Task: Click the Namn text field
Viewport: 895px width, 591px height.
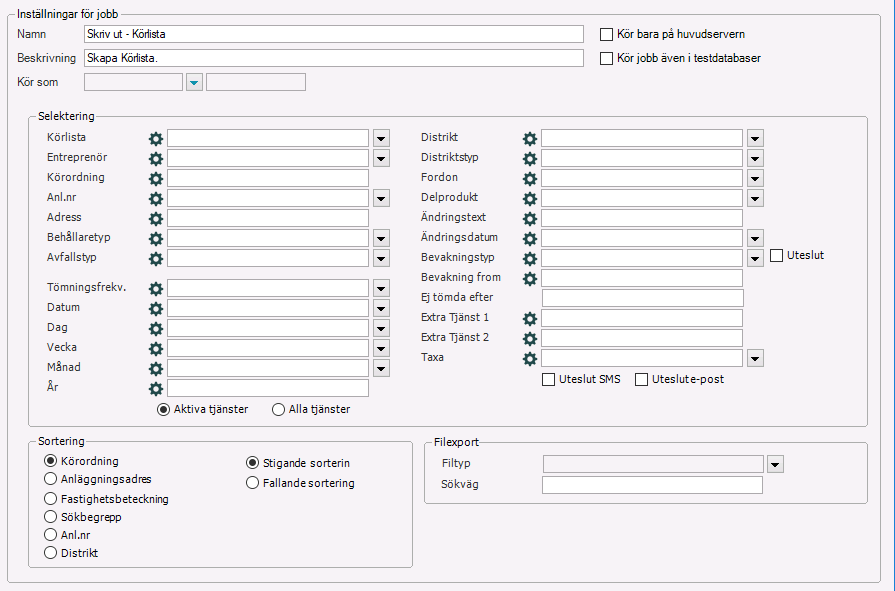Action: 334,34
